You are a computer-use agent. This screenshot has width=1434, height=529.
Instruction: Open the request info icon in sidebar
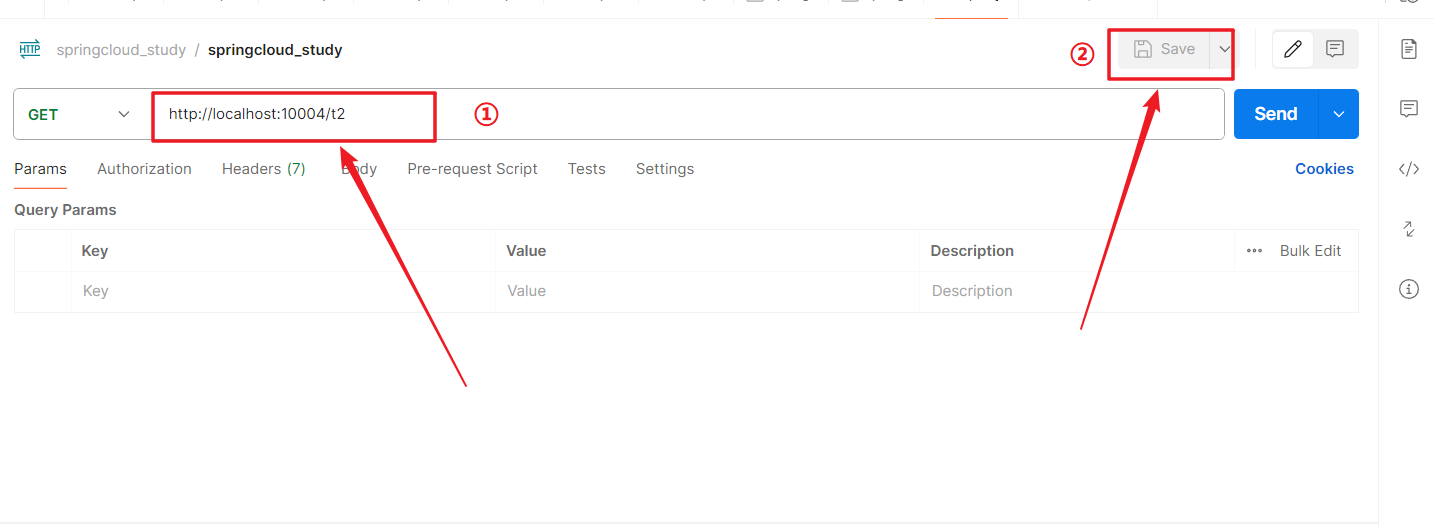click(x=1409, y=289)
